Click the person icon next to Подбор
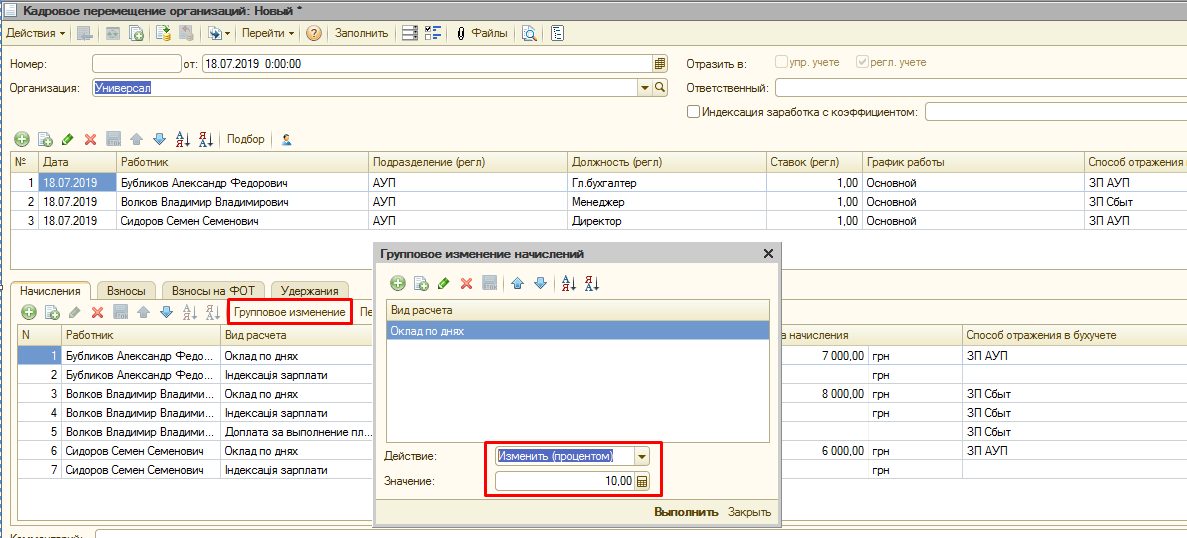1187x538 pixels. (x=286, y=139)
